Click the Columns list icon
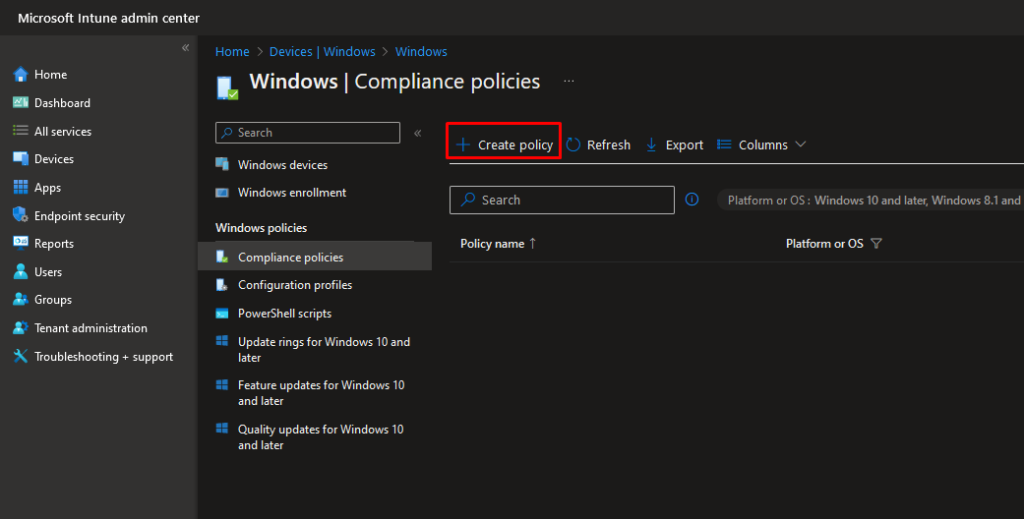This screenshot has width=1024, height=519. [724, 145]
